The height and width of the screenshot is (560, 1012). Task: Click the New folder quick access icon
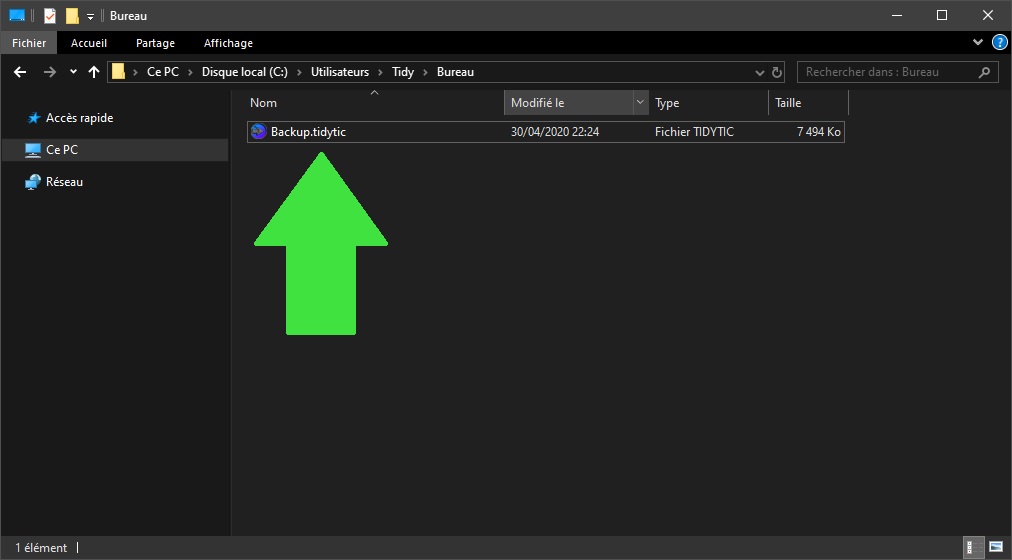72,15
